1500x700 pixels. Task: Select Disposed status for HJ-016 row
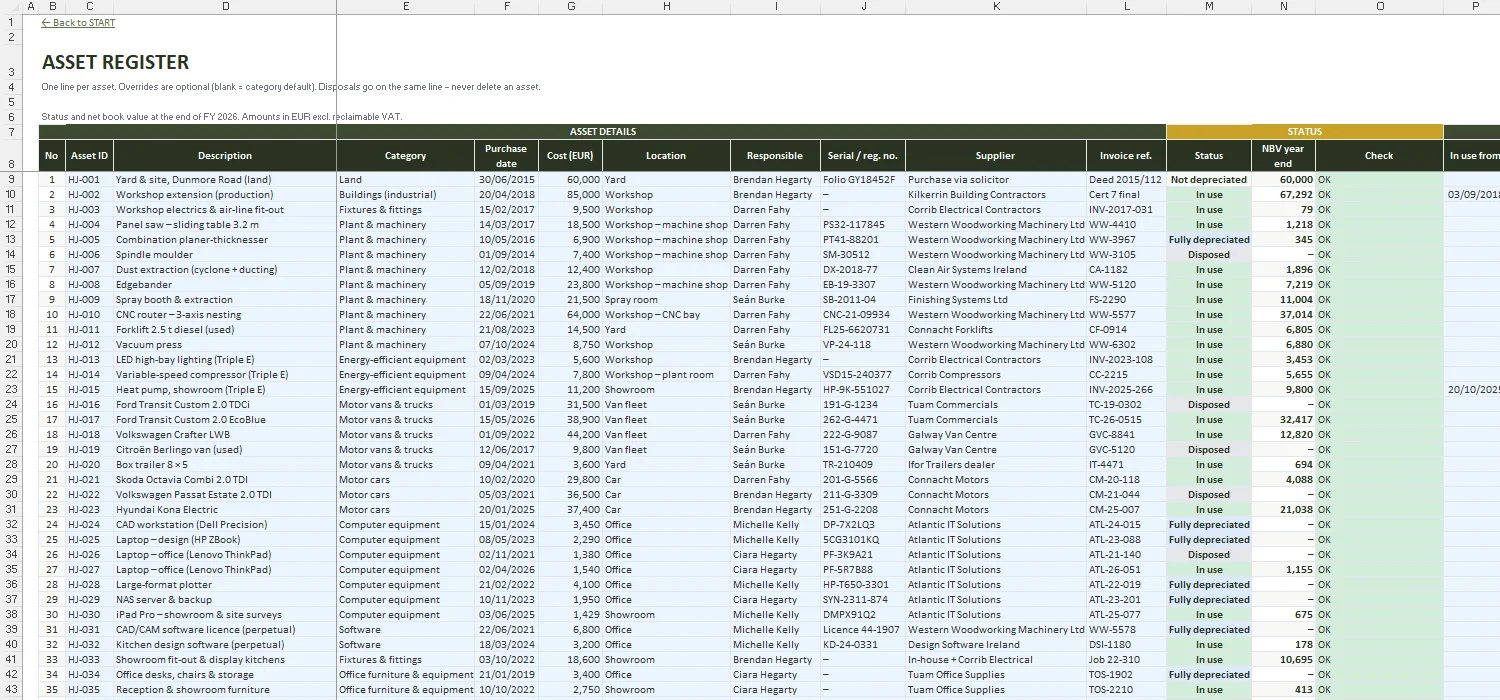1209,405
